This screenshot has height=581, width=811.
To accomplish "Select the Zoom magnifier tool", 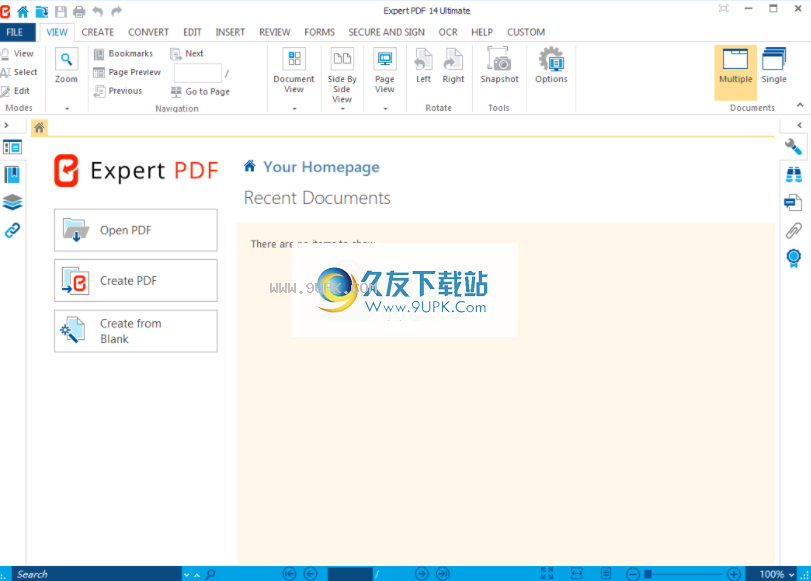I will (66, 59).
